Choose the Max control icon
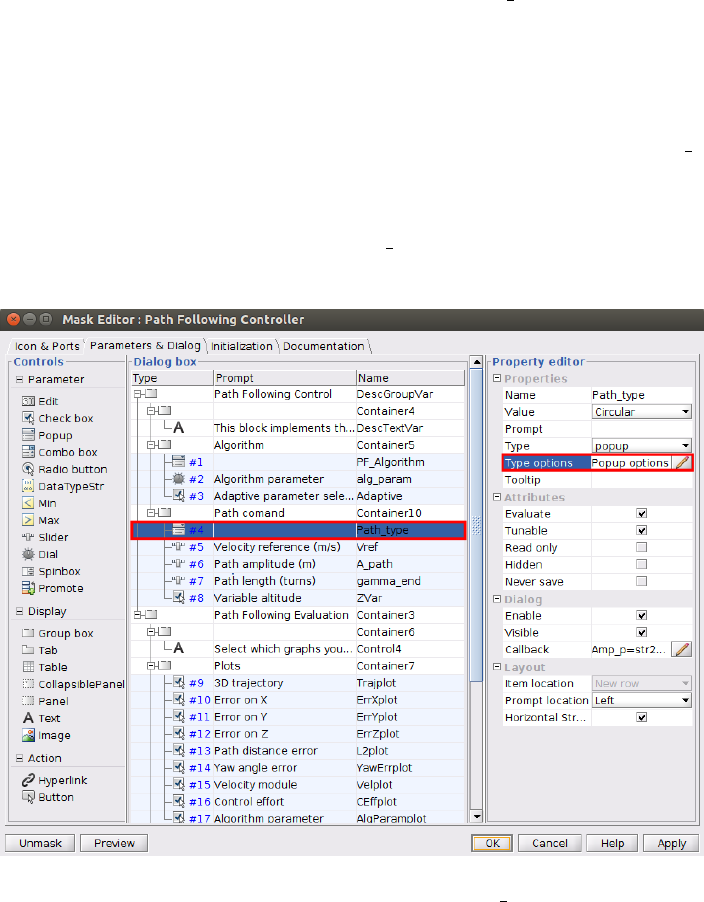The width and height of the screenshot is (704, 902). [x=28, y=520]
